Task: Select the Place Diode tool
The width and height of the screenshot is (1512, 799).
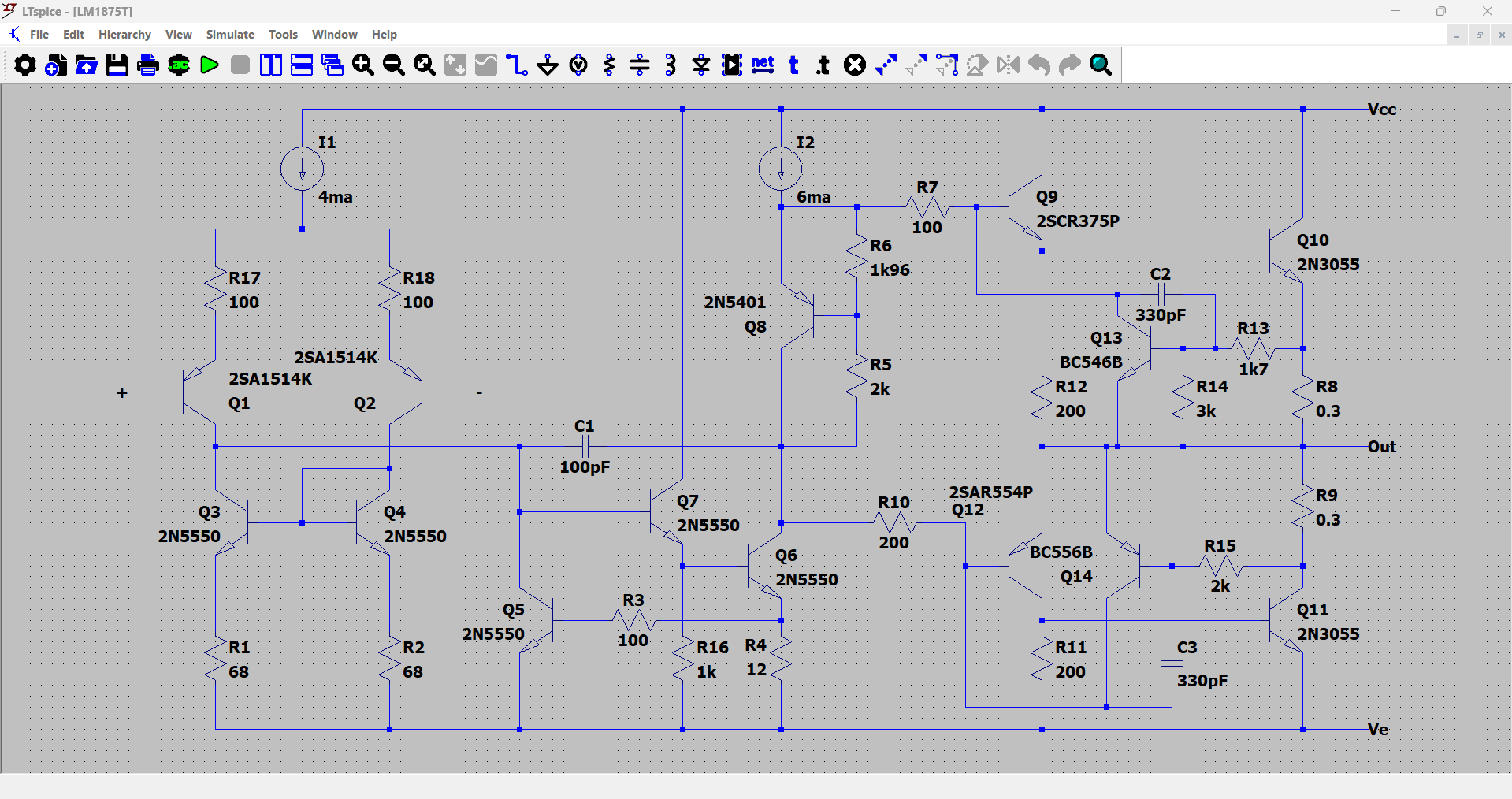Action: [x=701, y=65]
